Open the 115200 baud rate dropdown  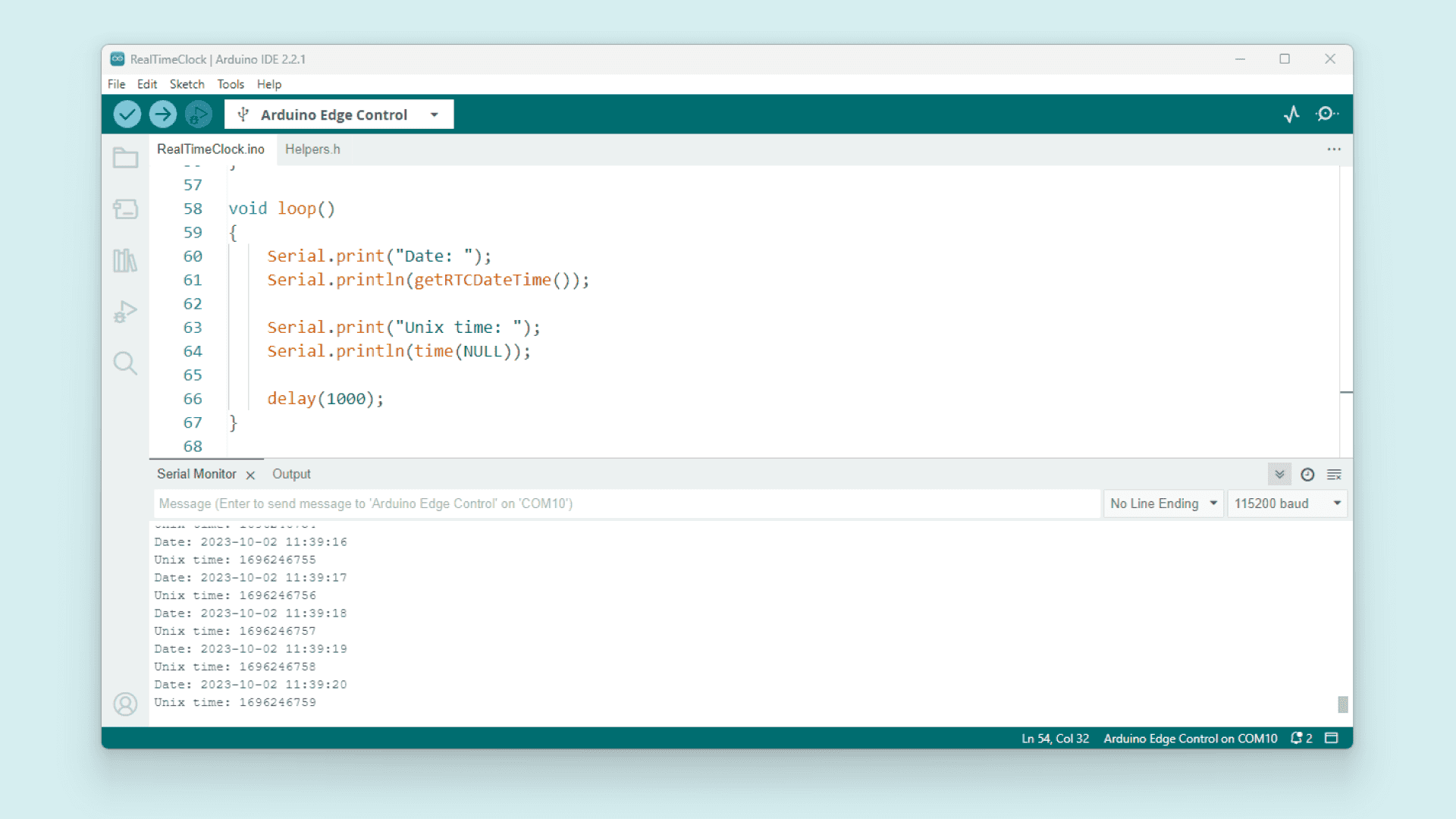pyautogui.click(x=1287, y=504)
